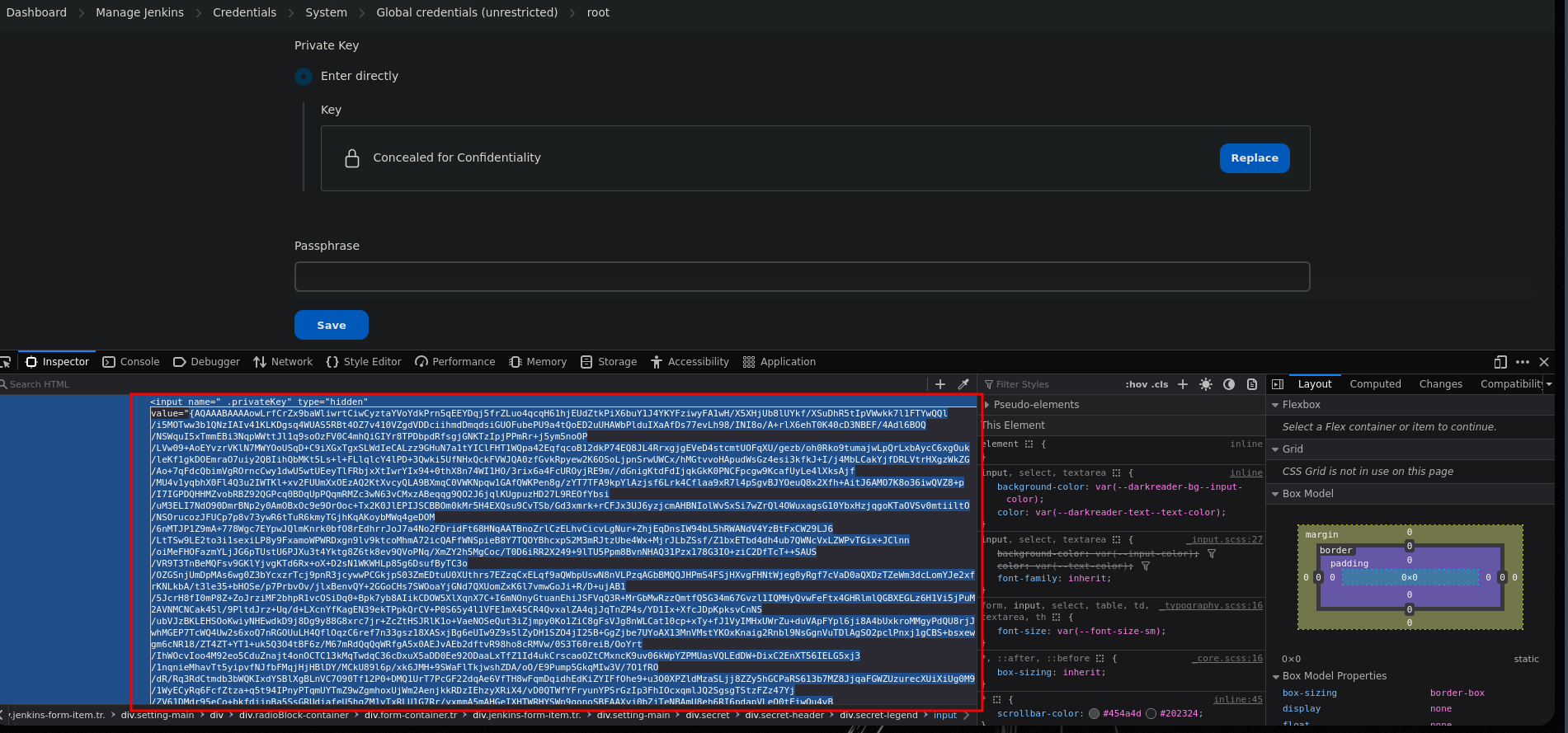
Task: Add a new style rule with plus icon
Action: pyautogui.click(x=1183, y=384)
